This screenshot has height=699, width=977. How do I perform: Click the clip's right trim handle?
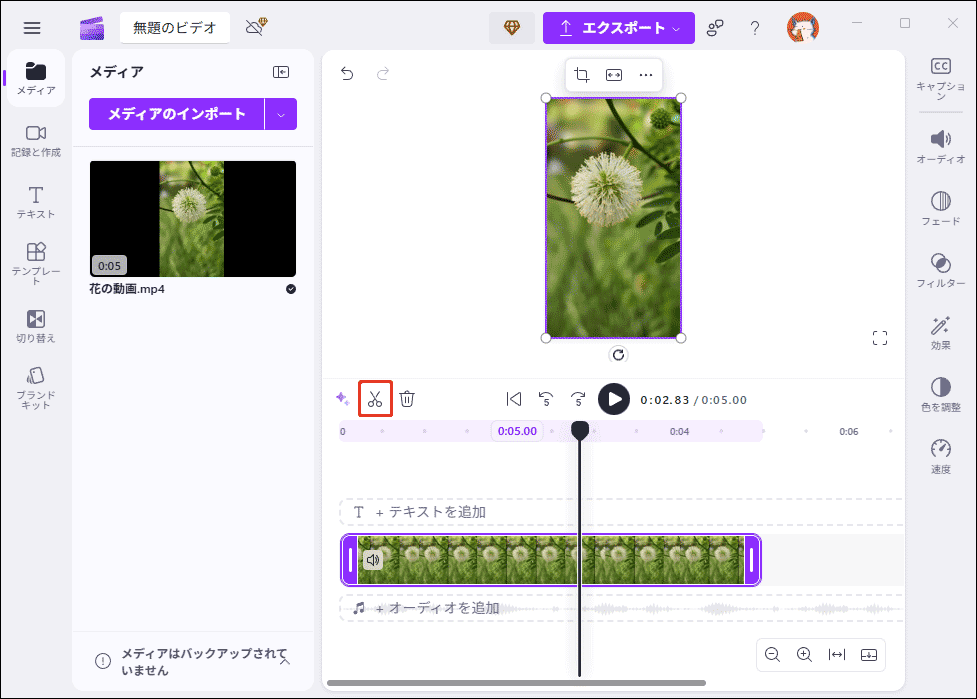pyautogui.click(x=752, y=560)
